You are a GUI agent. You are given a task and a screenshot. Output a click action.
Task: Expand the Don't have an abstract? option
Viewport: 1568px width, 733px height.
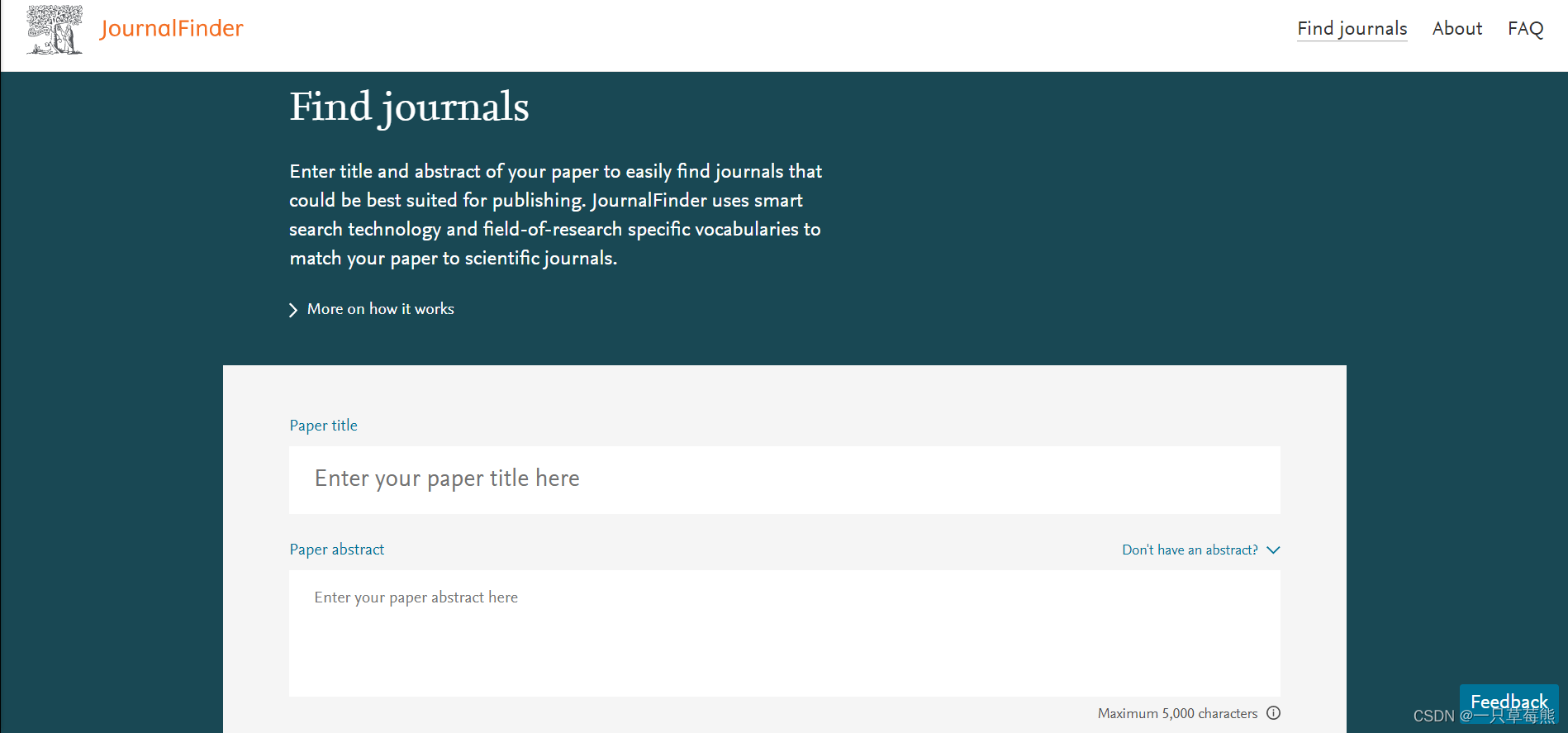pos(1200,550)
